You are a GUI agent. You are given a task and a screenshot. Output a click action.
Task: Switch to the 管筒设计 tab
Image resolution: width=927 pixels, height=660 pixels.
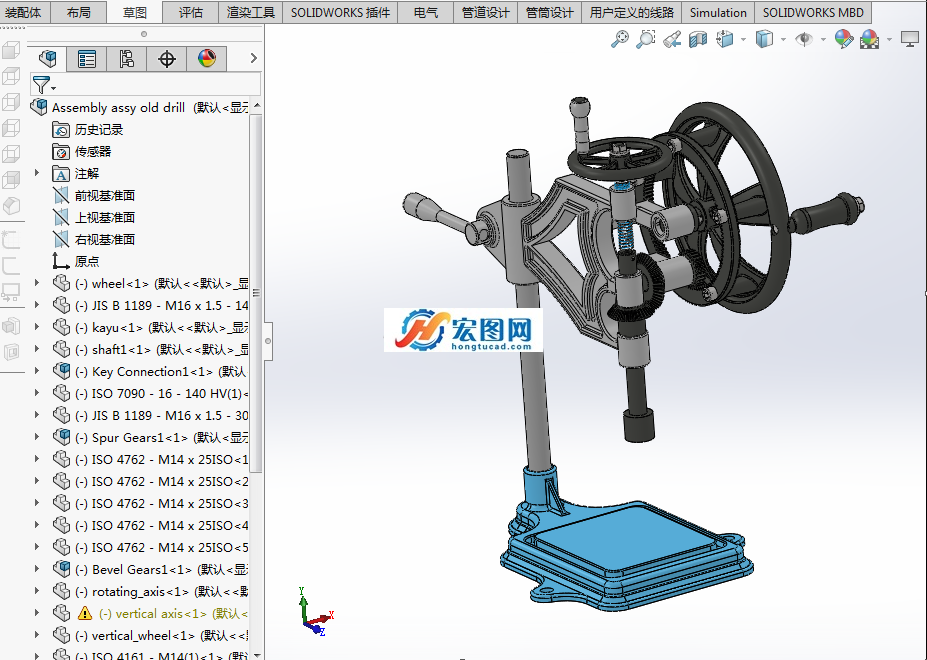coord(549,12)
